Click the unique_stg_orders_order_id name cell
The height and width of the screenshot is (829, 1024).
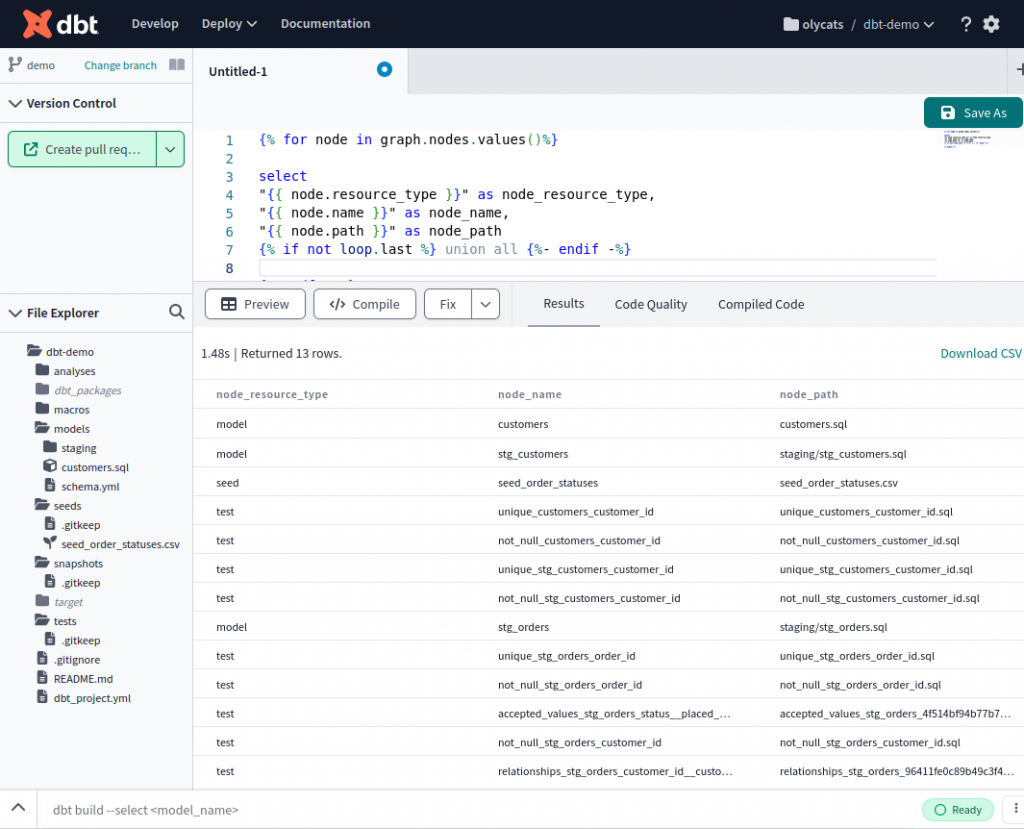566,656
